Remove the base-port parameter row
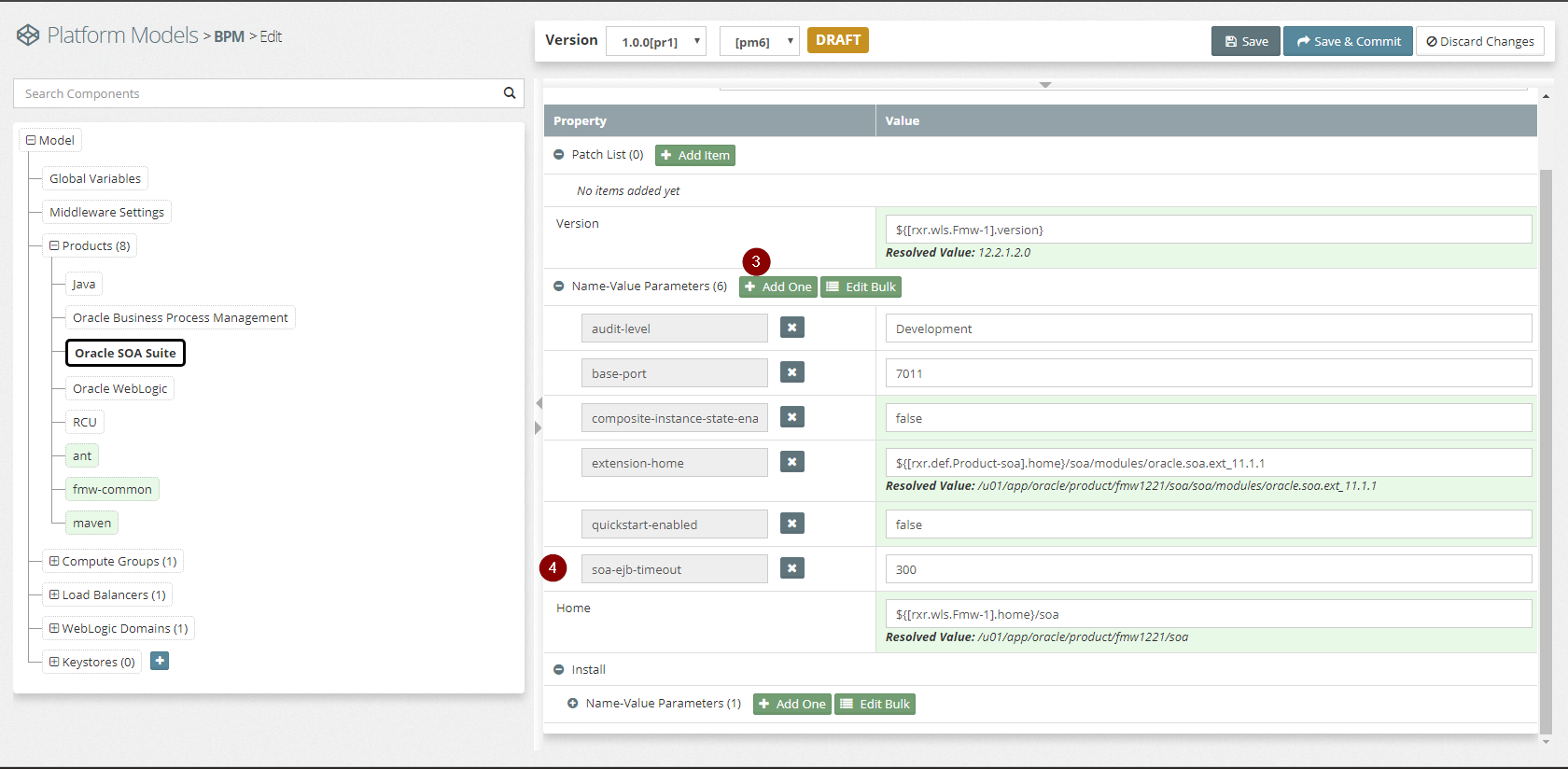This screenshot has width=1568, height=769. click(791, 372)
